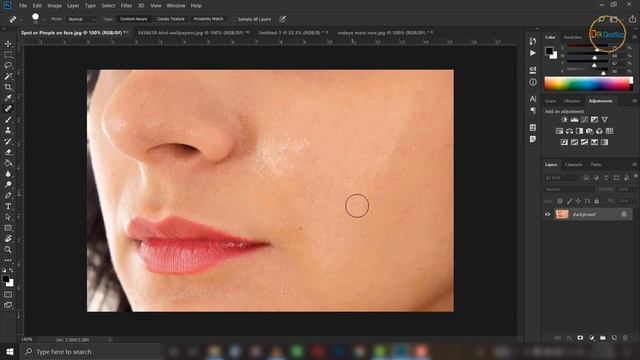Open the Adjustments panel options menu
Image resolution: width=640 pixels, height=360 pixels.
(x=635, y=100)
